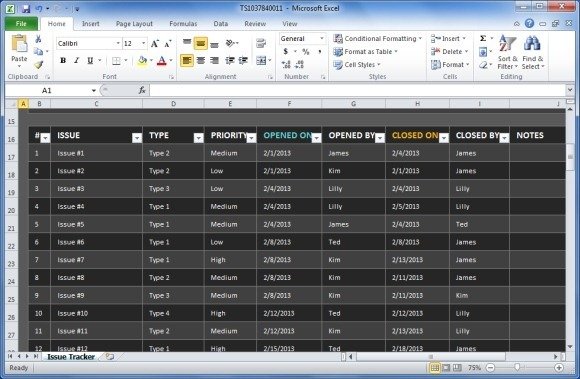Save the workbook from Quick Access
The width and height of the screenshot is (580, 379).
(26, 9)
